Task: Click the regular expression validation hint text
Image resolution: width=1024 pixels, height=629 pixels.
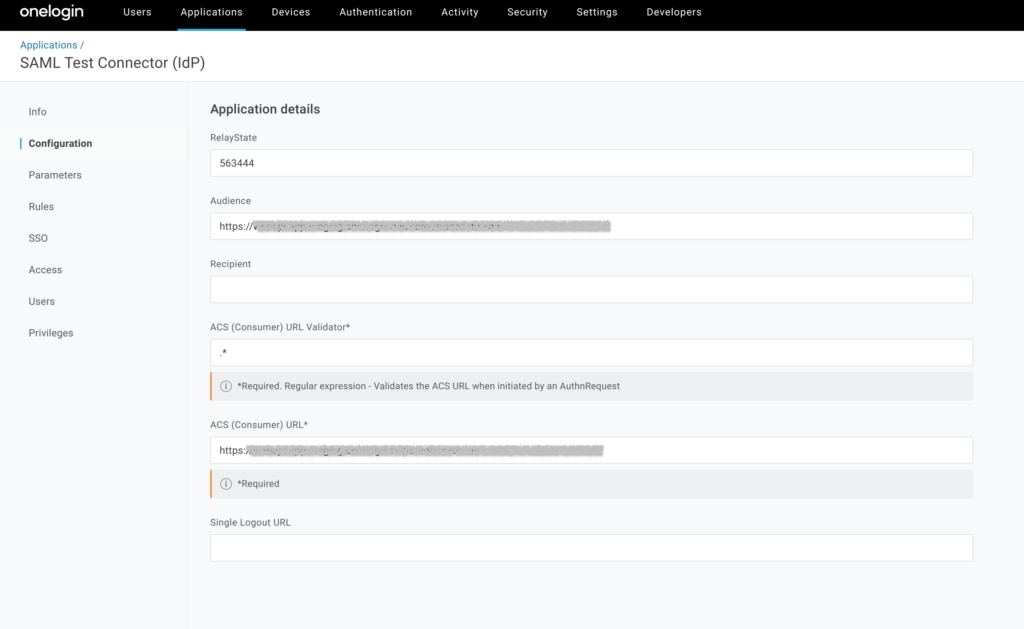Action: (x=428, y=386)
